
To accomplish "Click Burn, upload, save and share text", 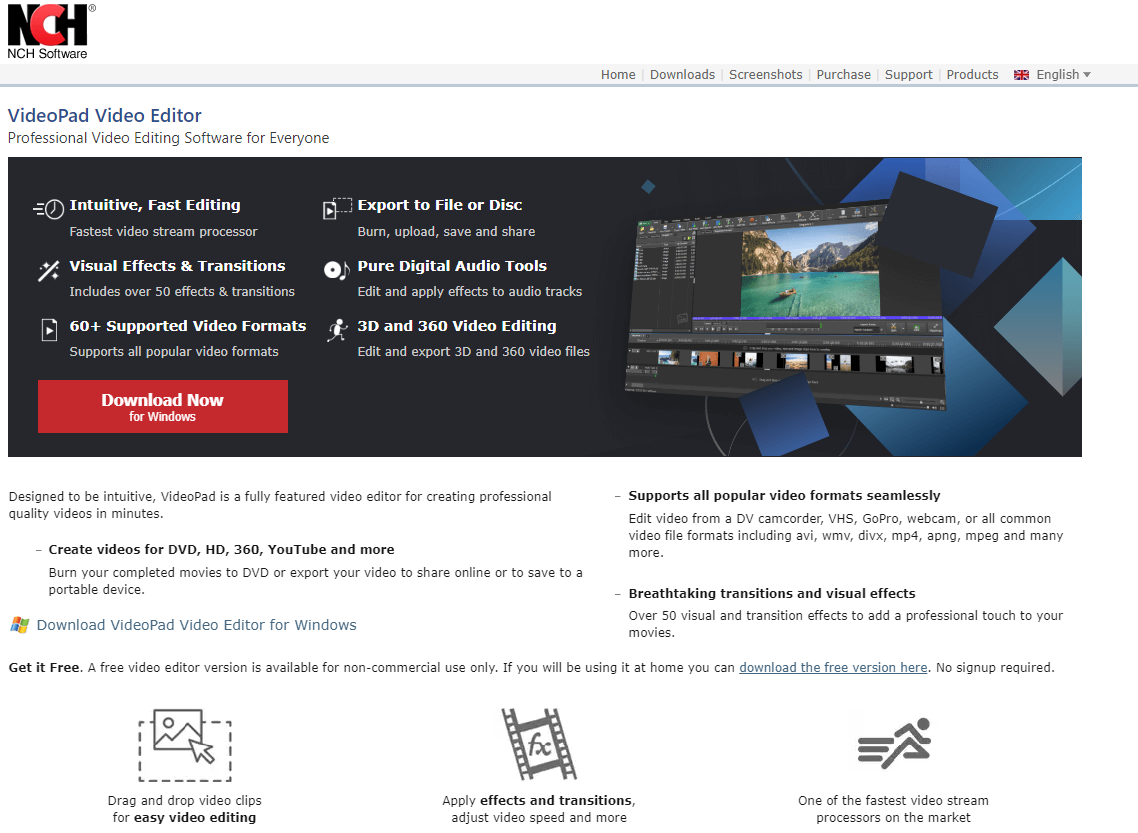I will [x=446, y=231].
